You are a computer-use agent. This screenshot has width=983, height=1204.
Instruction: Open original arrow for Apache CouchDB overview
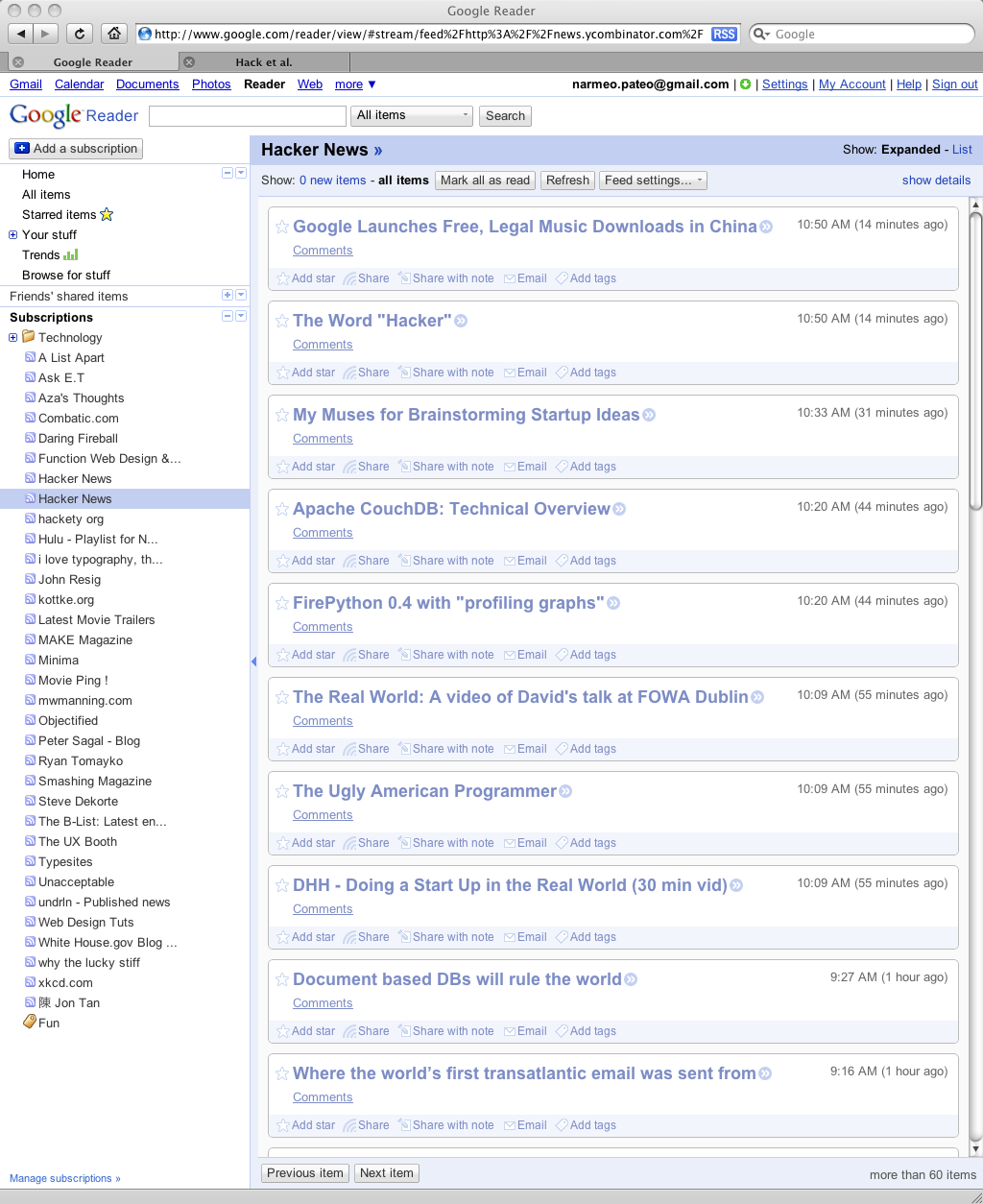pos(619,509)
